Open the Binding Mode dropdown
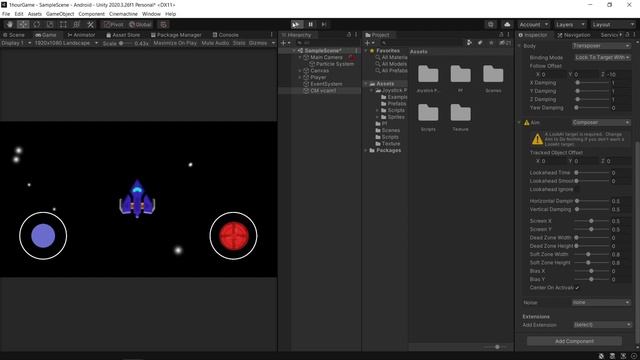 click(602, 58)
